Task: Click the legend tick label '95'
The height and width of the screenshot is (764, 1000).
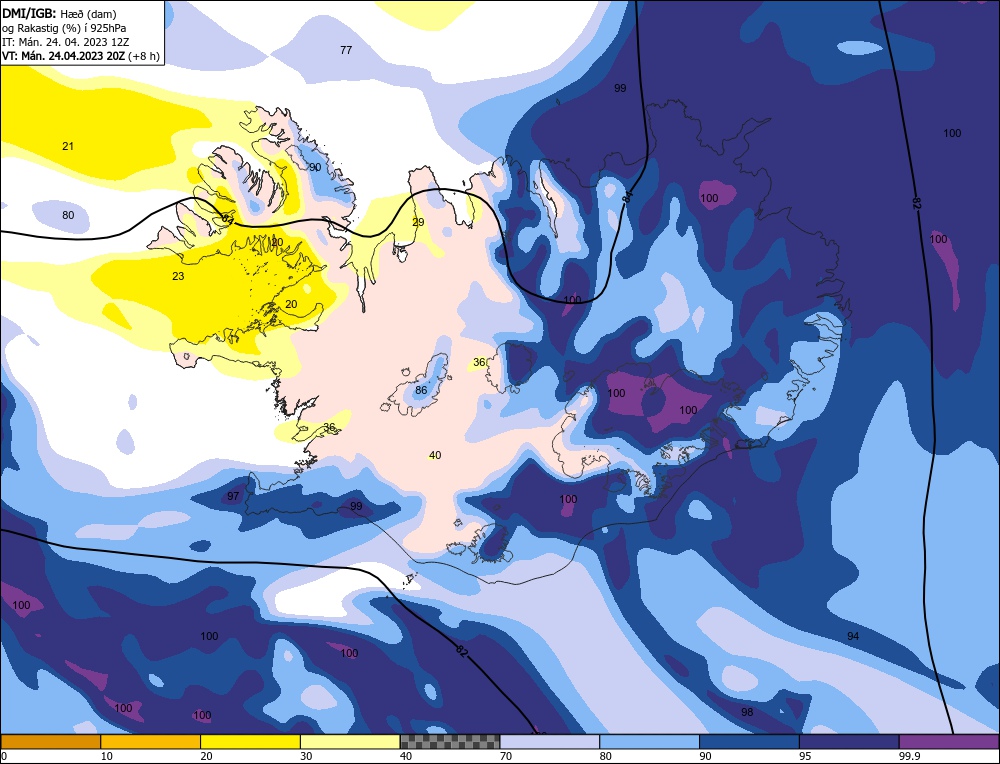Action: [x=805, y=756]
